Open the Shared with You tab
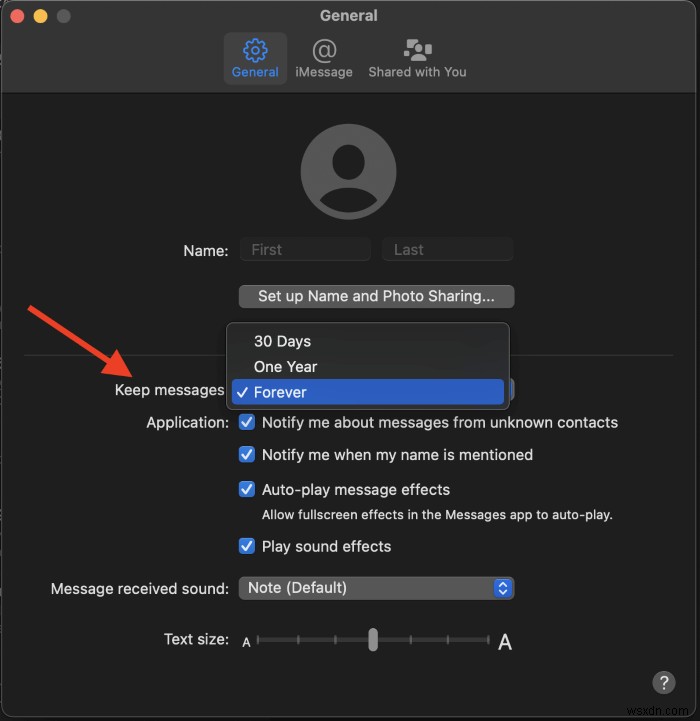The height and width of the screenshot is (721, 700). coord(417,58)
